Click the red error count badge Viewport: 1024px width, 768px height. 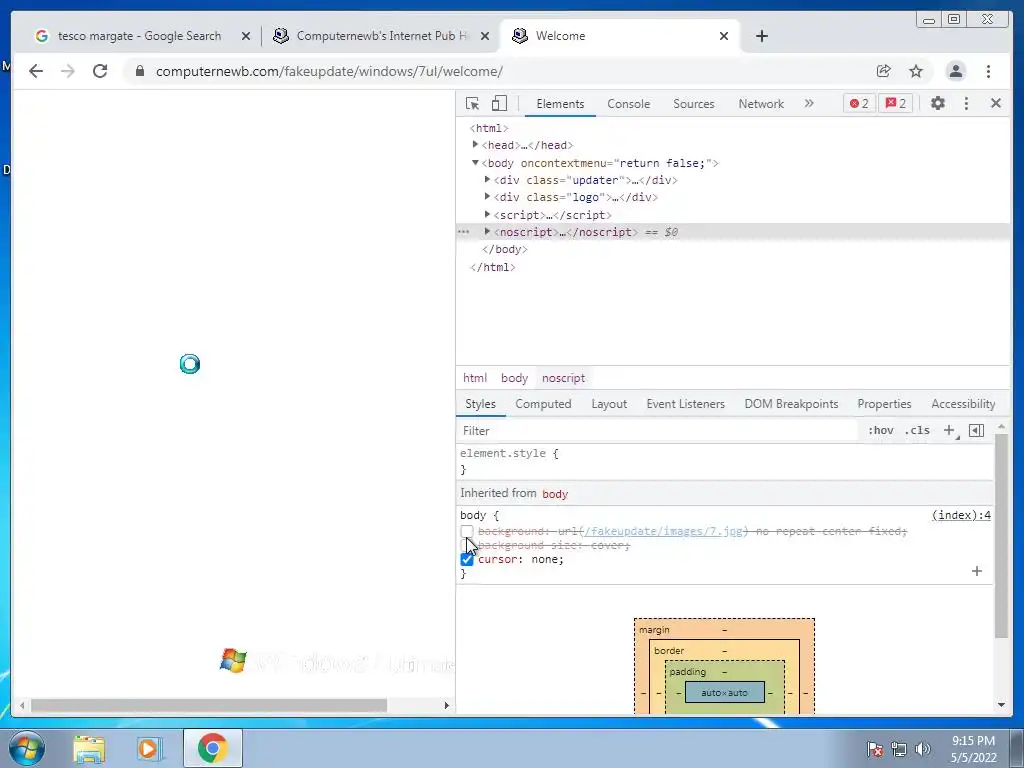point(859,103)
